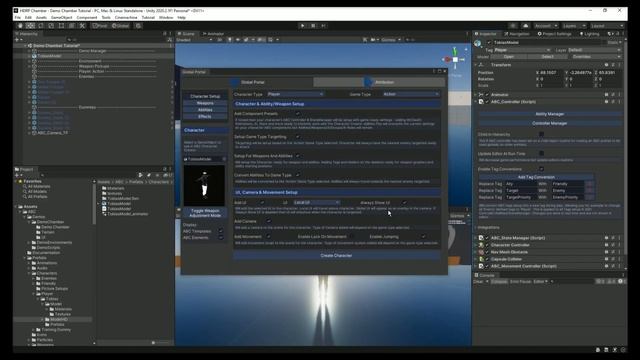Toggle the Add Movement checkbox
The height and width of the screenshot is (360, 640).
pyautogui.click(x=268, y=237)
